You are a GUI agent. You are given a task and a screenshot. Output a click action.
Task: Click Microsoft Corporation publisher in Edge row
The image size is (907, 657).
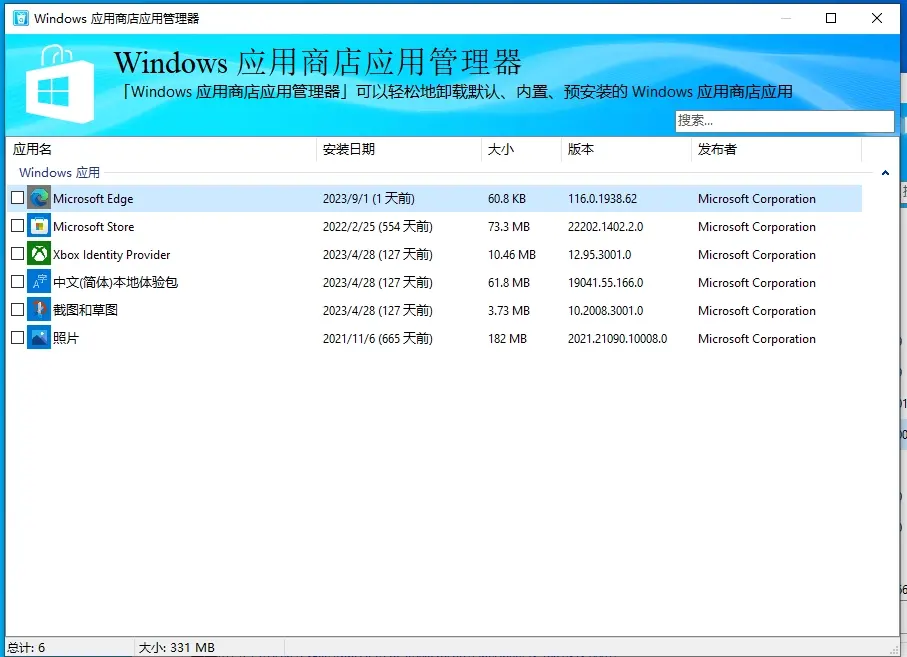(757, 199)
